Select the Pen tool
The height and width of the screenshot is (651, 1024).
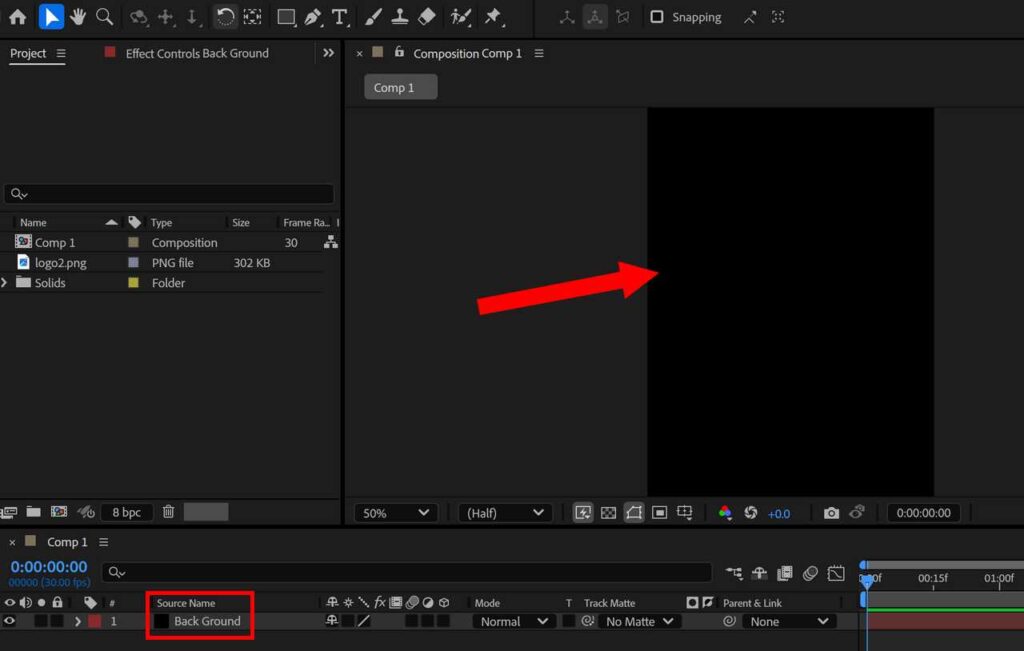(313, 17)
